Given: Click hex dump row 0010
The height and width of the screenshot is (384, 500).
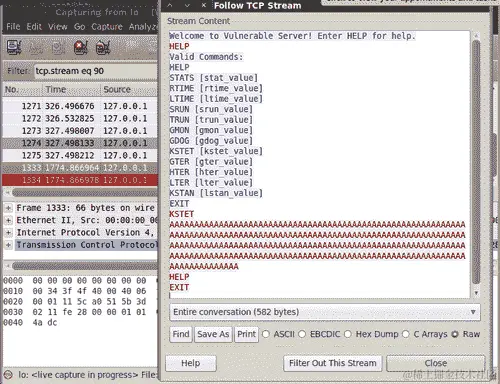Looking at the screenshot, I should tap(75, 291).
